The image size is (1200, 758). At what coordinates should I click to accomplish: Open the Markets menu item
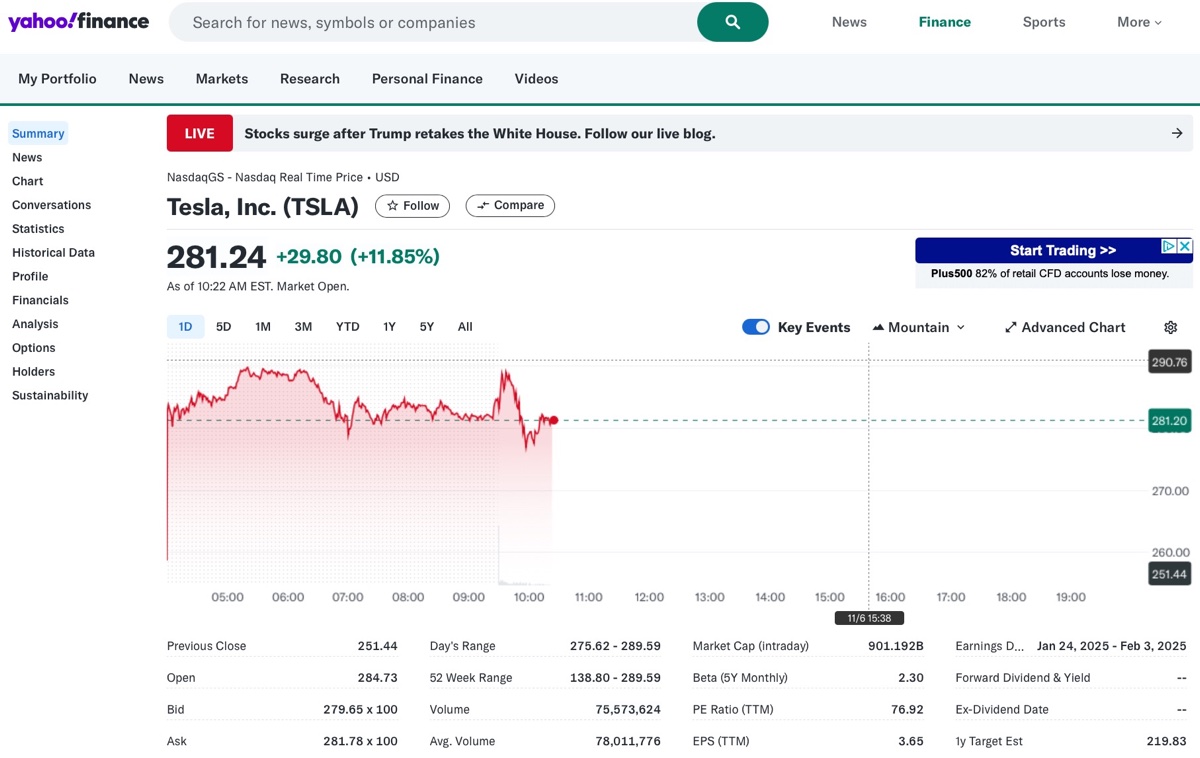point(221,78)
